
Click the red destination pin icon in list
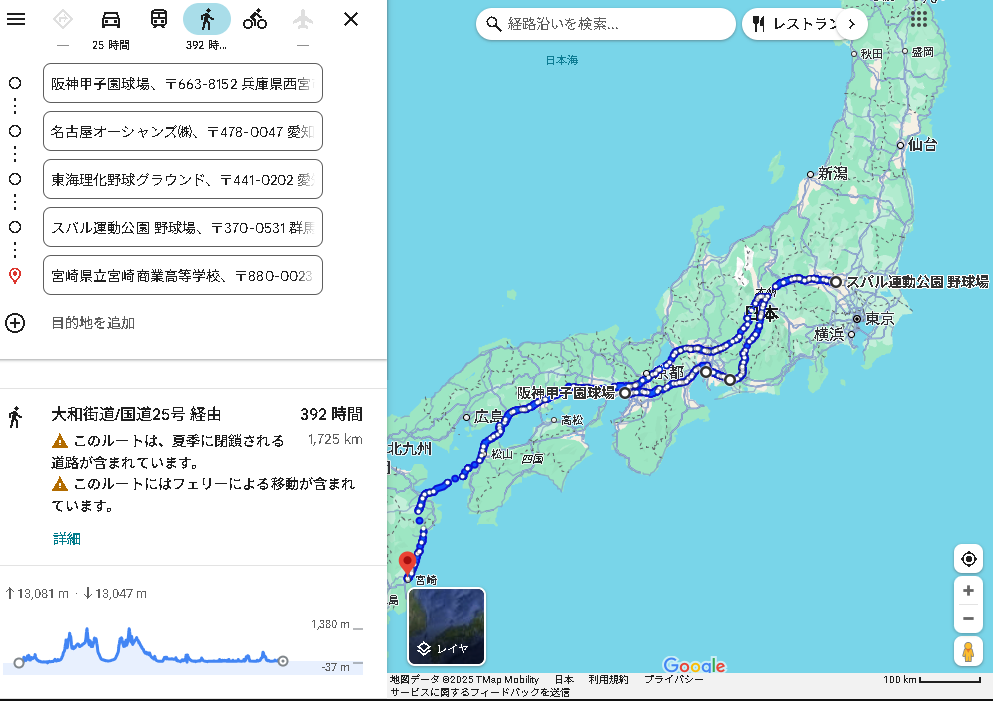coord(15,275)
